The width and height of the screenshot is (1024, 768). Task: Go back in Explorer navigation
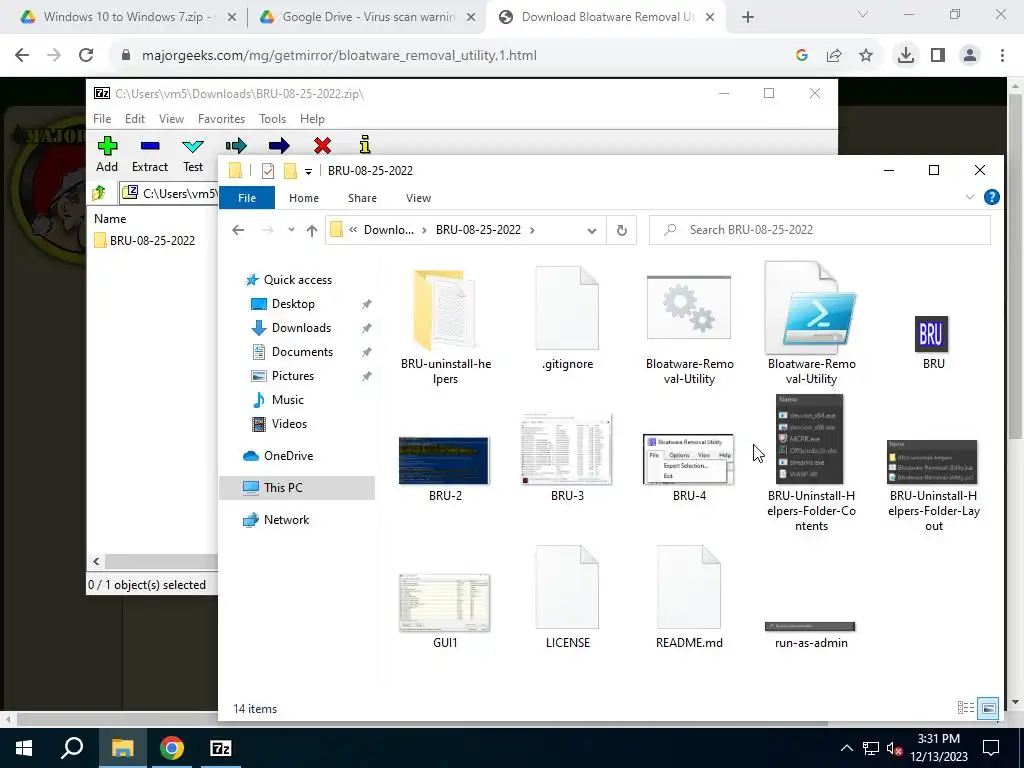click(x=238, y=230)
